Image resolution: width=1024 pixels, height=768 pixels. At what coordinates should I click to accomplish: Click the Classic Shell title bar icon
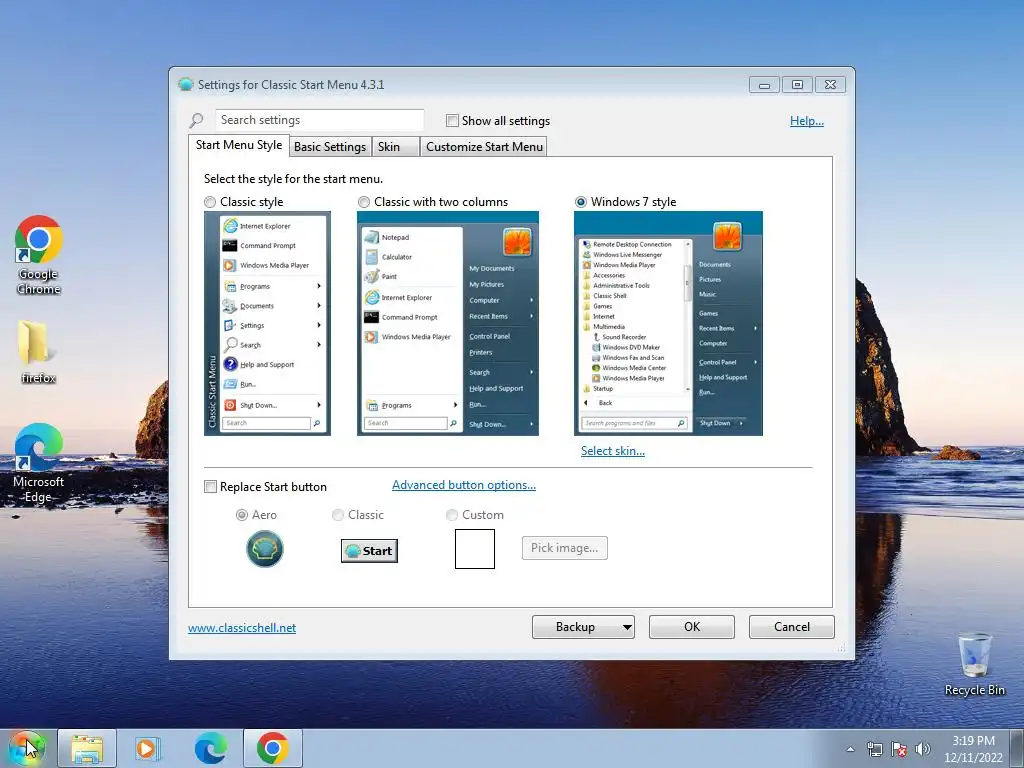186,84
